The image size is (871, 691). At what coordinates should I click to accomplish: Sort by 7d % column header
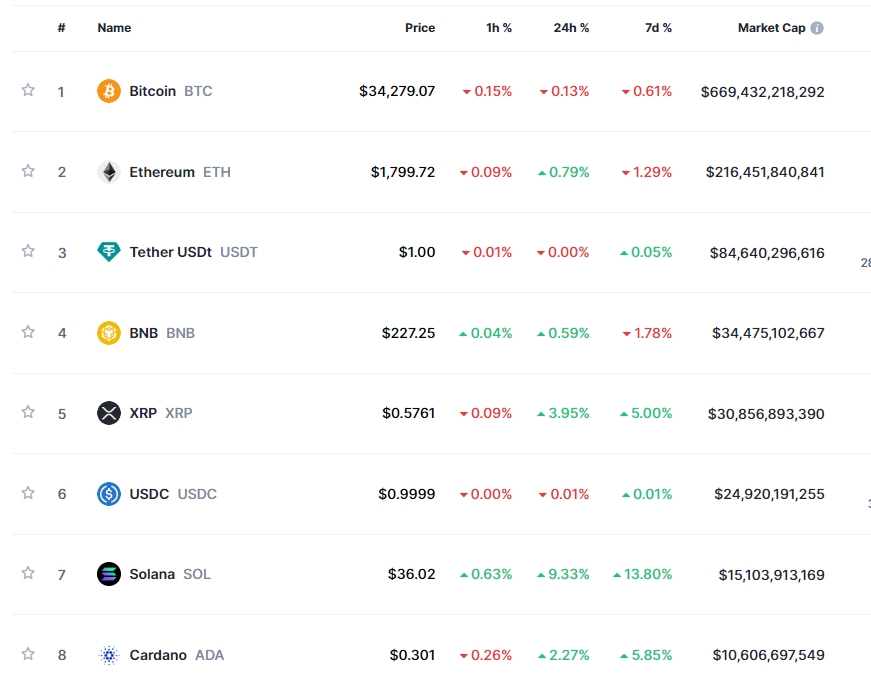point(658,28)
